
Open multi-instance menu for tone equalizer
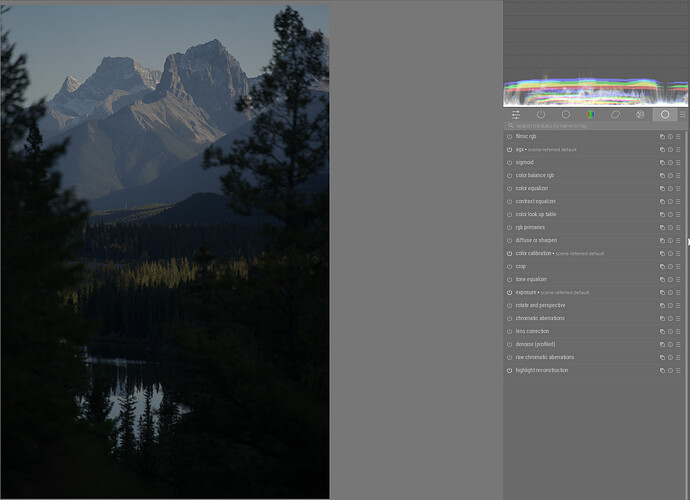coord(662,279)
